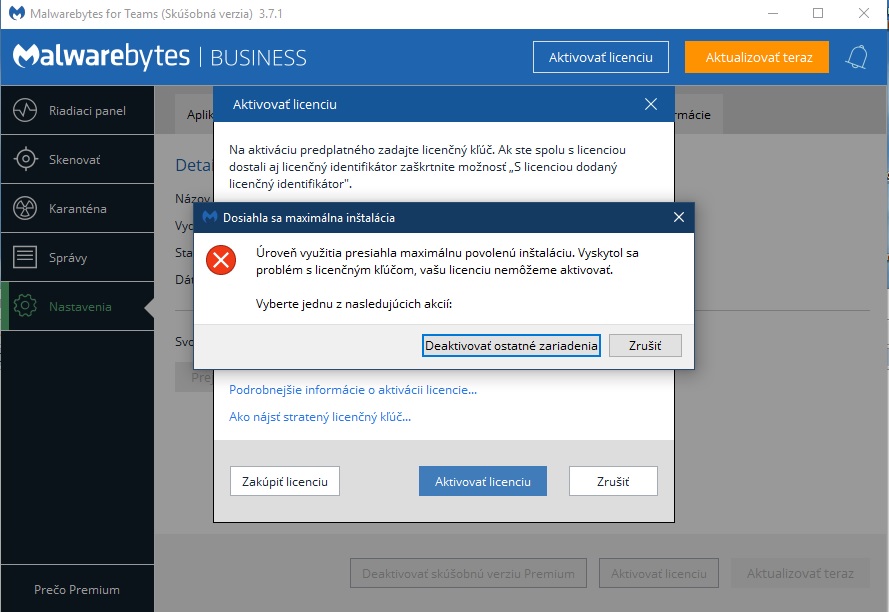The image size is (889, 612).
Task: Click Zrušiť in the activation dialog
Action: click(x=613, y=481)
